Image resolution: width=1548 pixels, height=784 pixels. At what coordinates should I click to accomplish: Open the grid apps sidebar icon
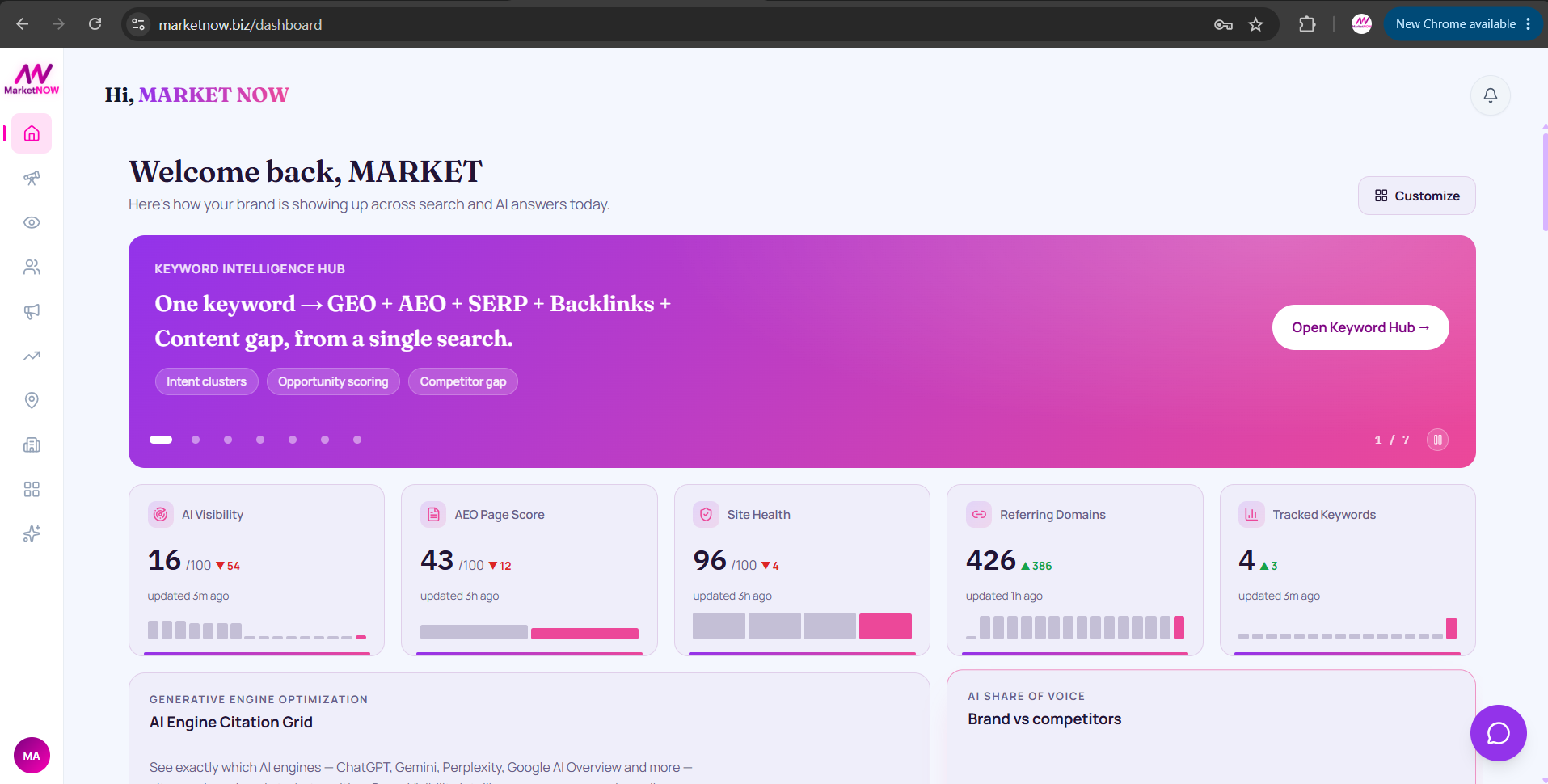coord(32,489)
